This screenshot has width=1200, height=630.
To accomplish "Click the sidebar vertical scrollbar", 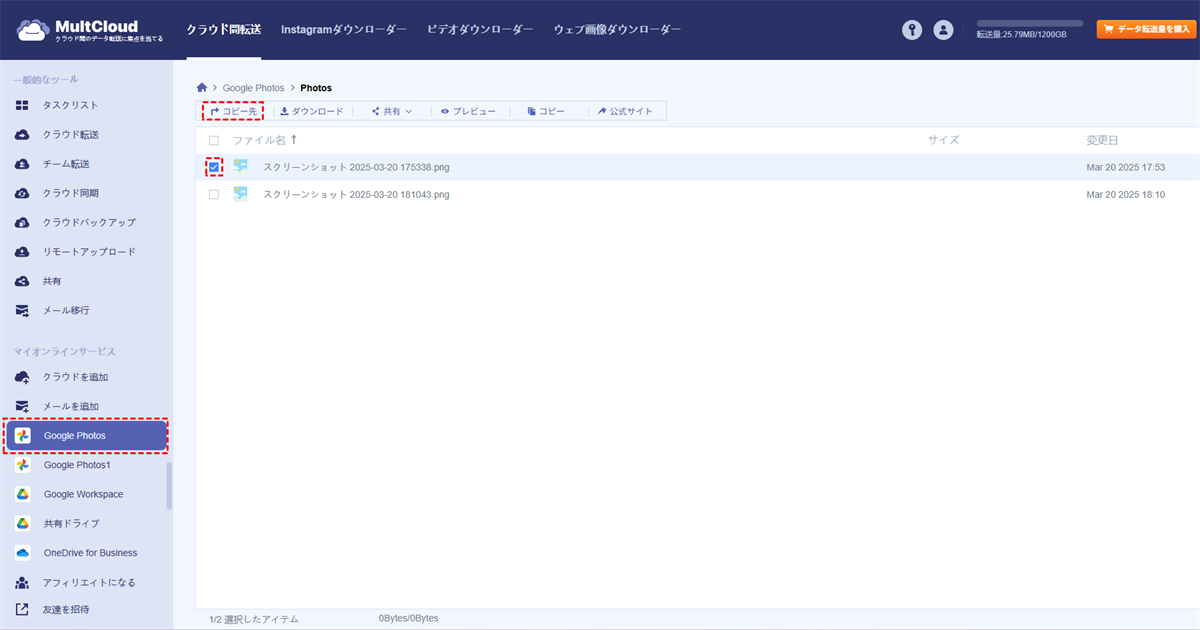I will pyautogui.click(x=169, y=486).
